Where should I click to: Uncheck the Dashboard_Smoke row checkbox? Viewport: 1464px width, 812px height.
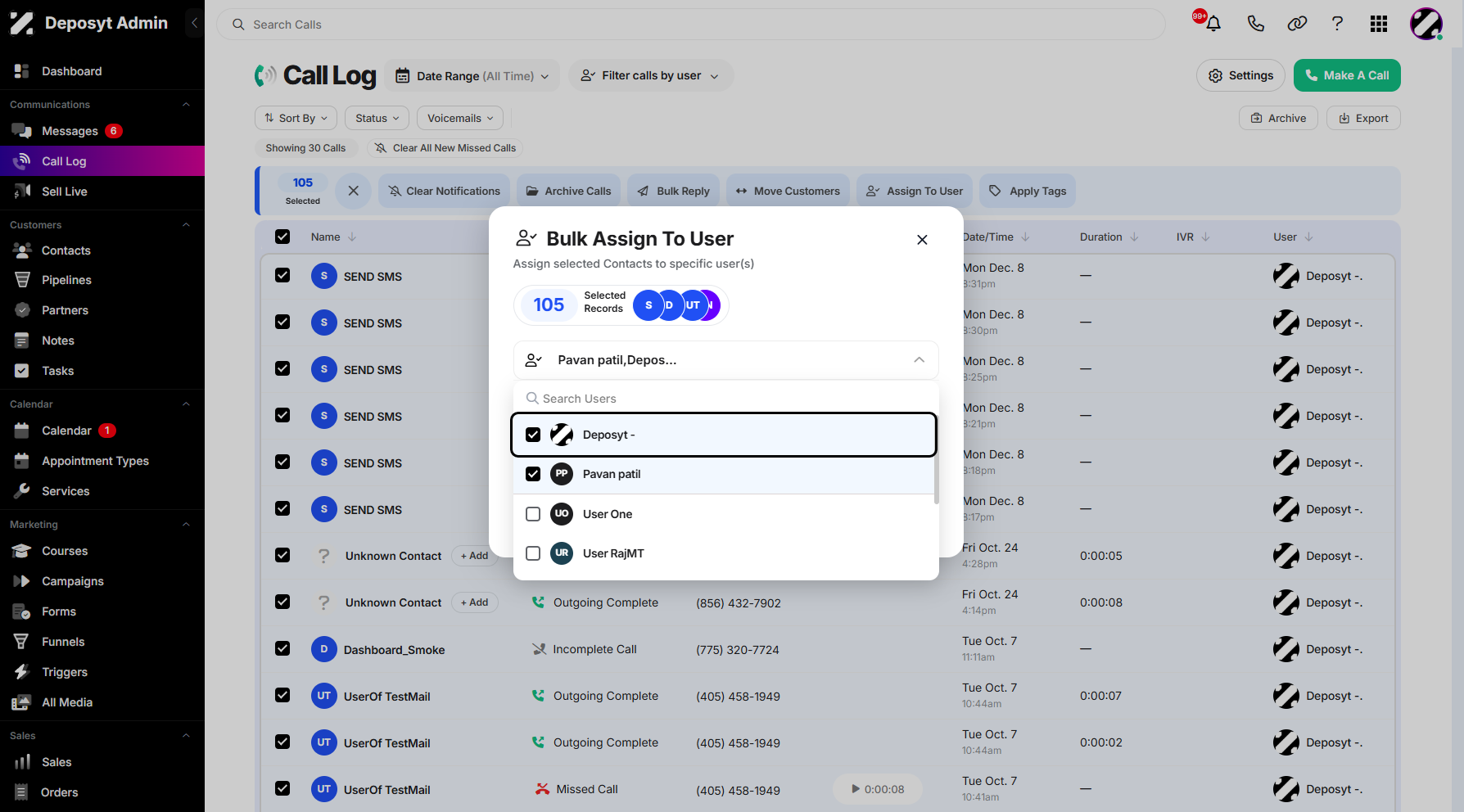click(x=282, y=648)
